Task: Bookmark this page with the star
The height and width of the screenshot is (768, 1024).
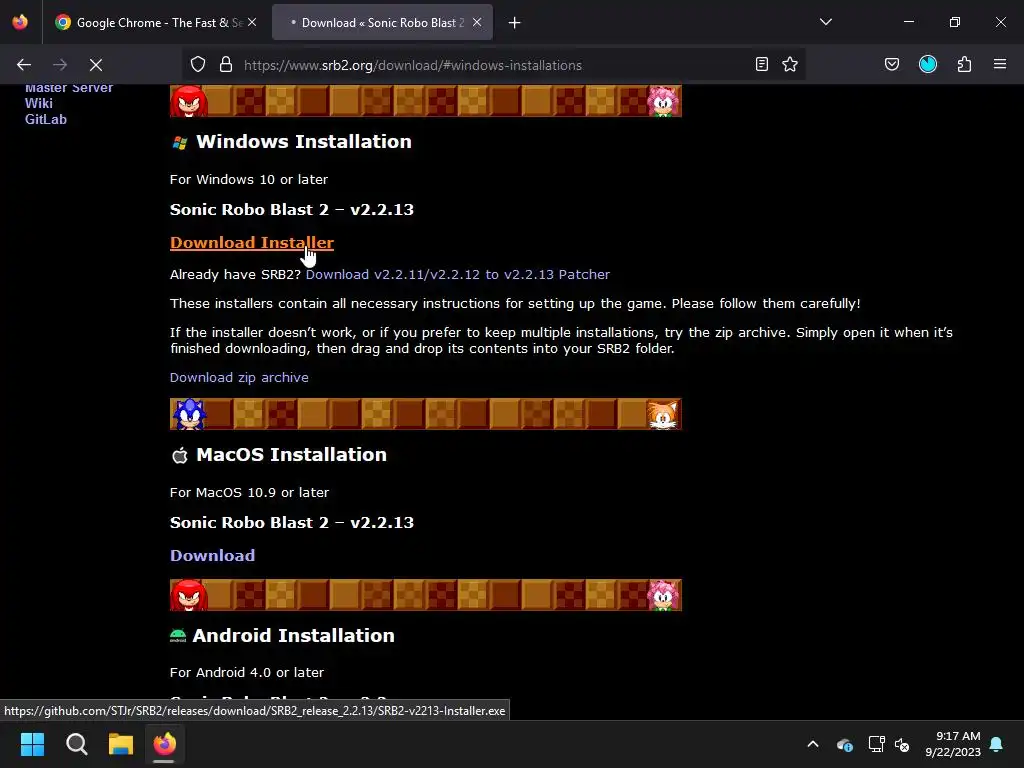Action: 790,65
